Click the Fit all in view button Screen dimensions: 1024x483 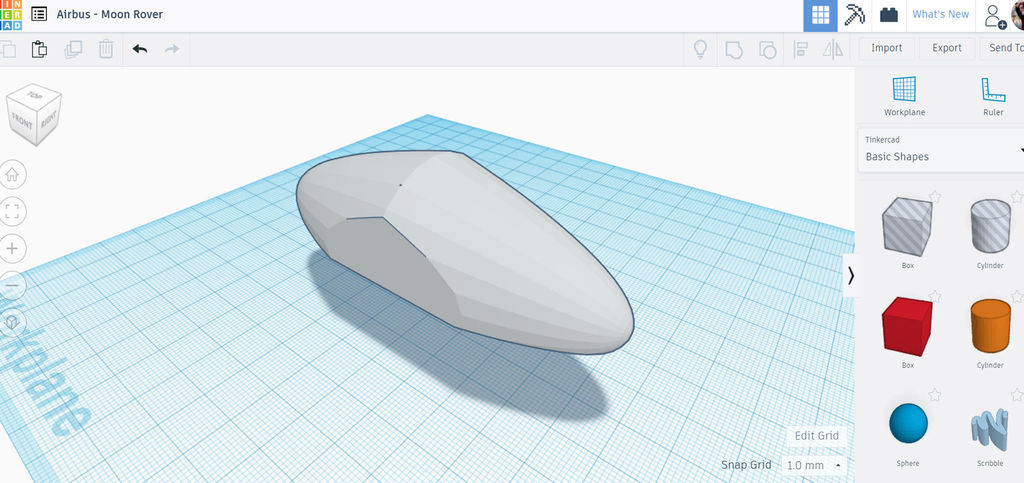(12, 211)
